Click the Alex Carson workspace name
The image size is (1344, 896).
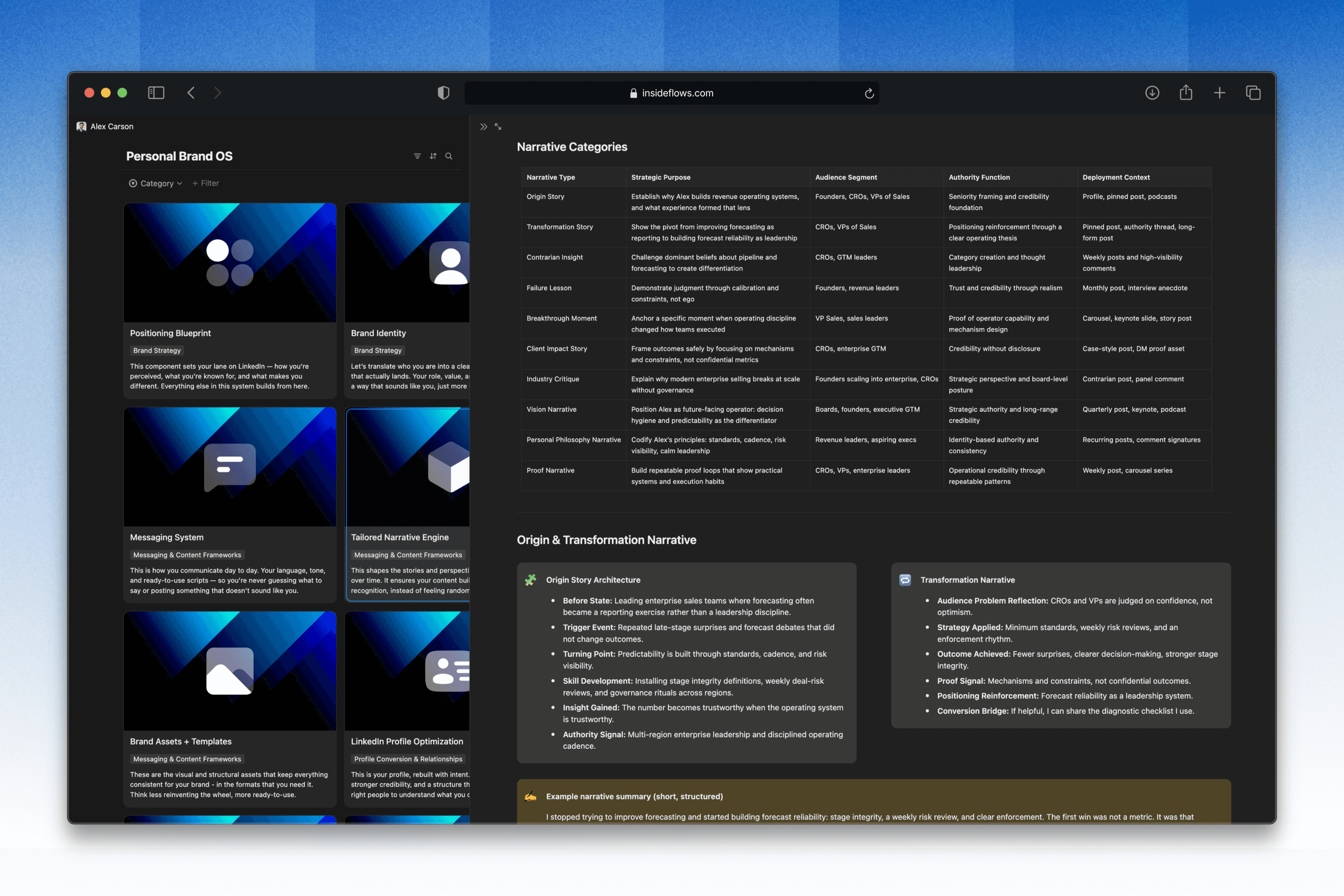pyautogui.click(x=111, y=126)
